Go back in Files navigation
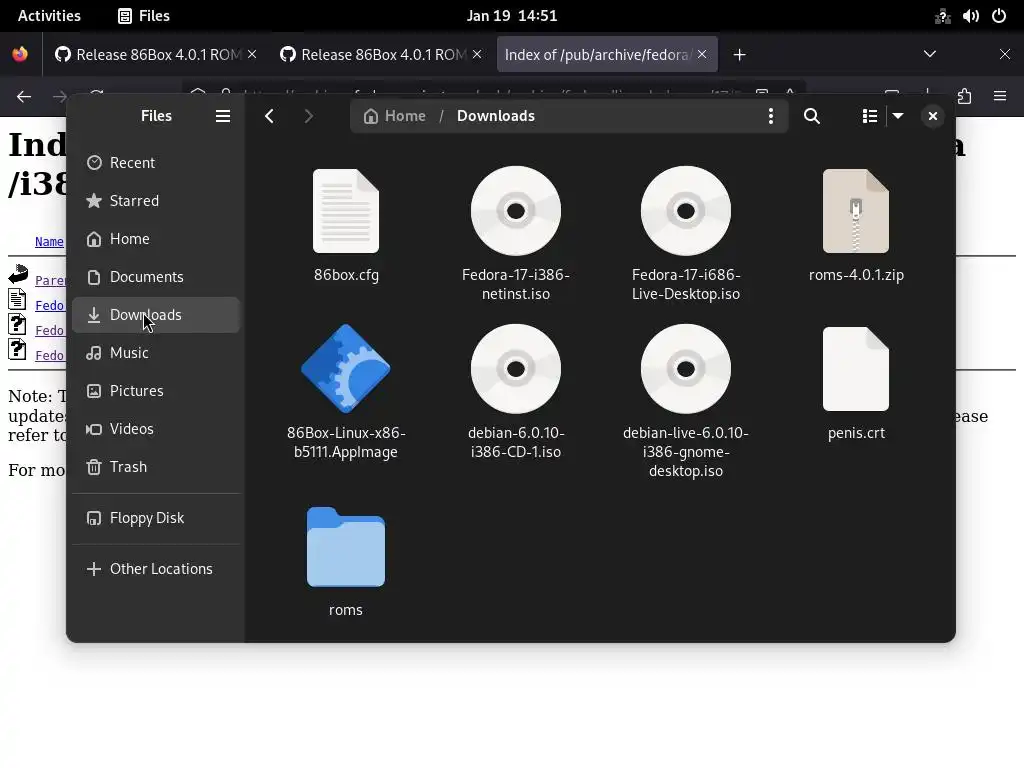This screenshot has height=768, width=1024. pos(269,116)
